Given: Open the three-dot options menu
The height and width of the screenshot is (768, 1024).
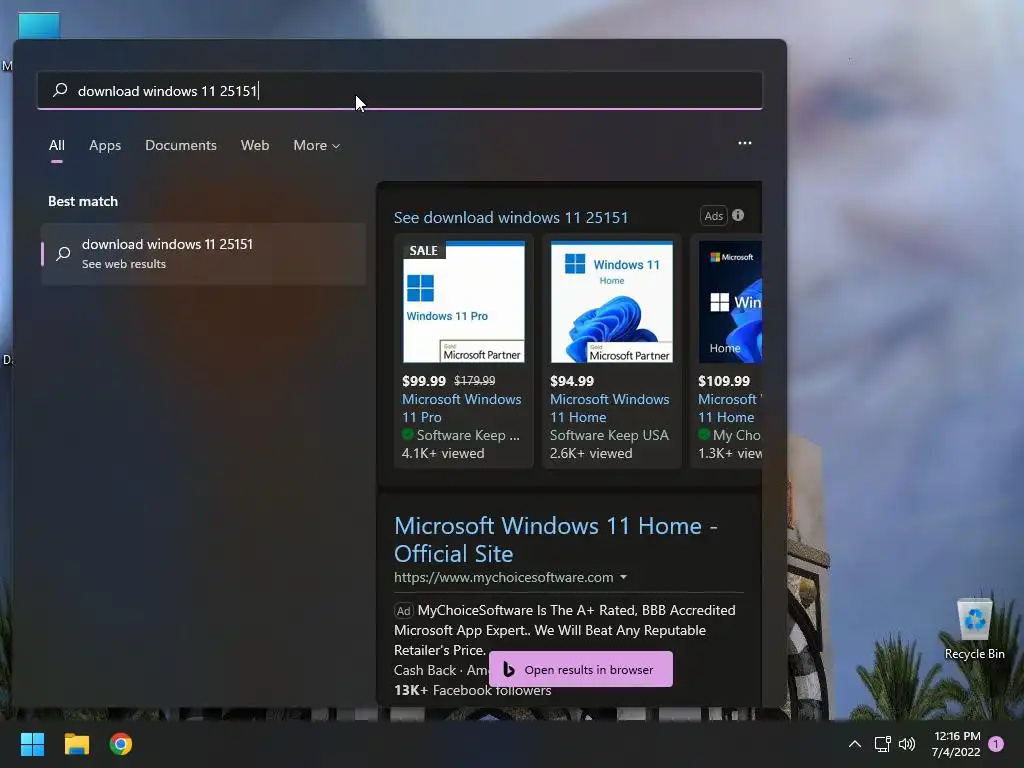Looking at the screenshot, I should point(744,143).
